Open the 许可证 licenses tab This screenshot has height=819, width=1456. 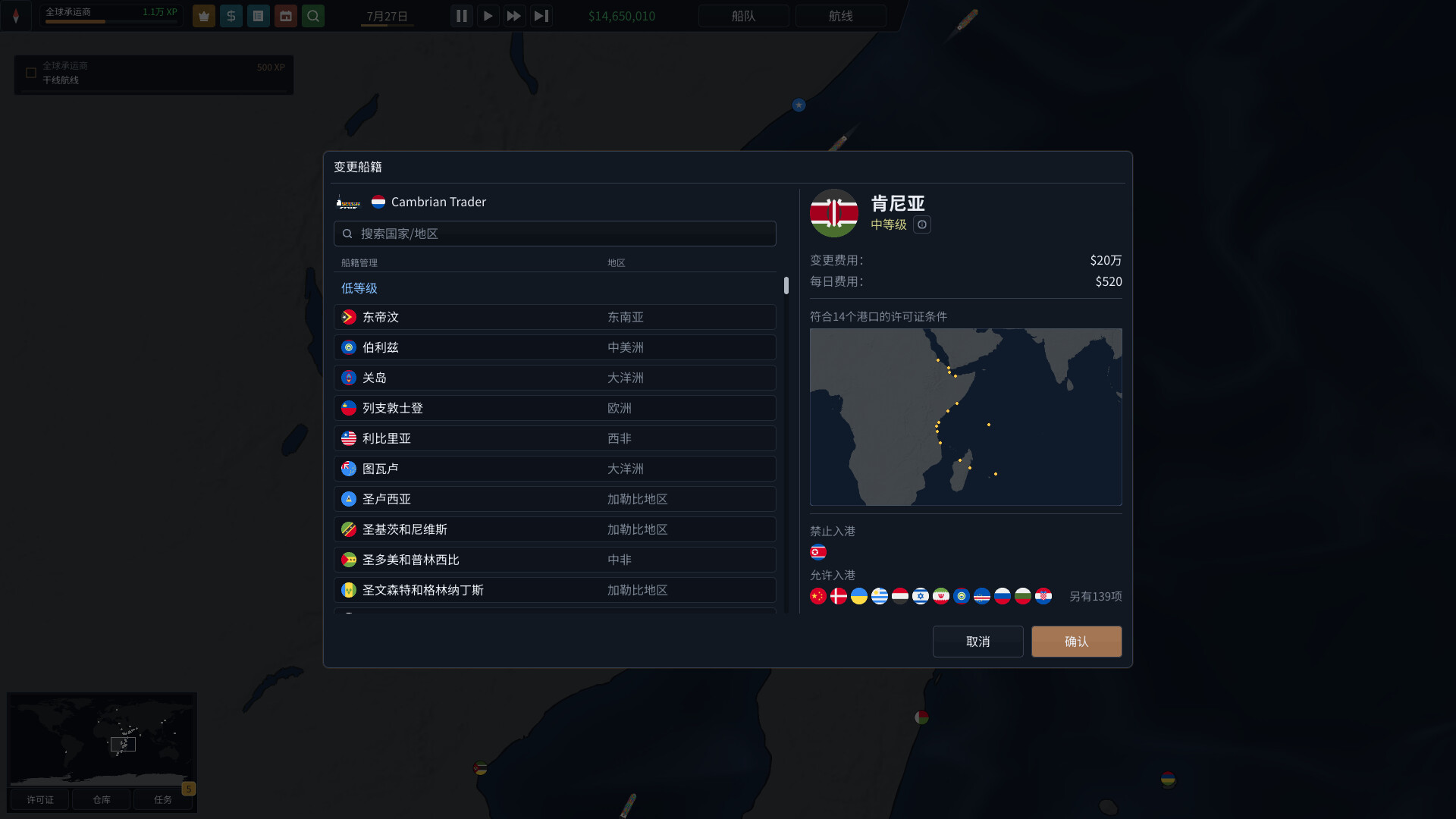39,799
